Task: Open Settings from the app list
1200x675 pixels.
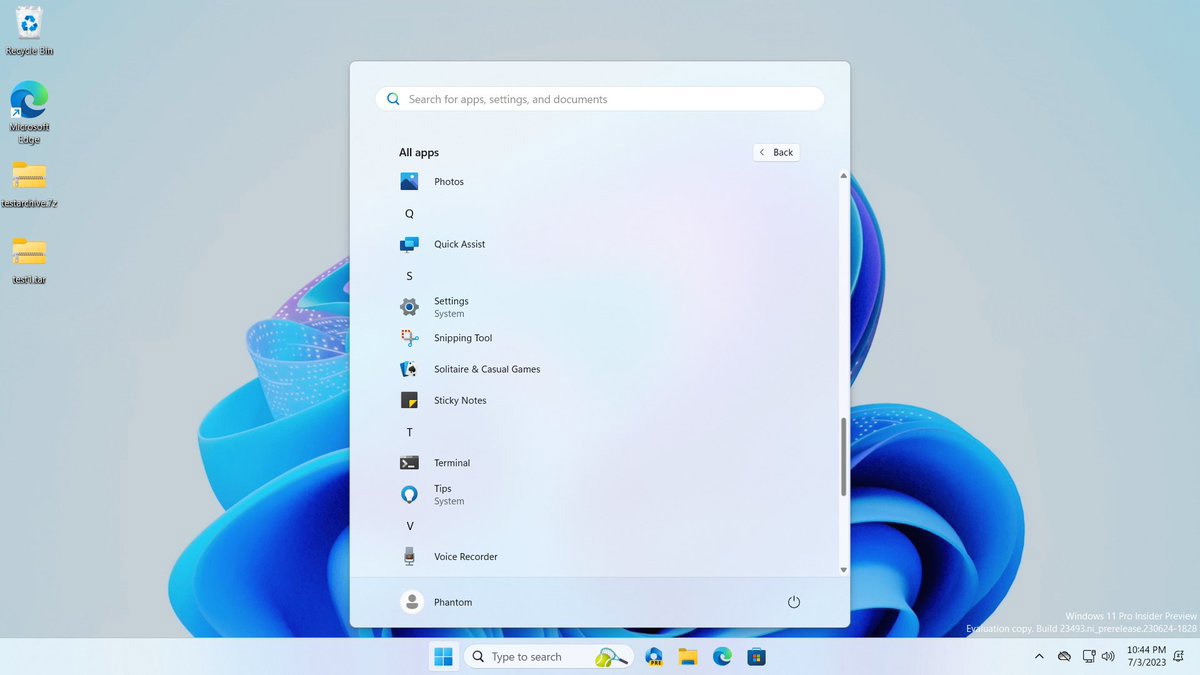Action: point(451,306)
